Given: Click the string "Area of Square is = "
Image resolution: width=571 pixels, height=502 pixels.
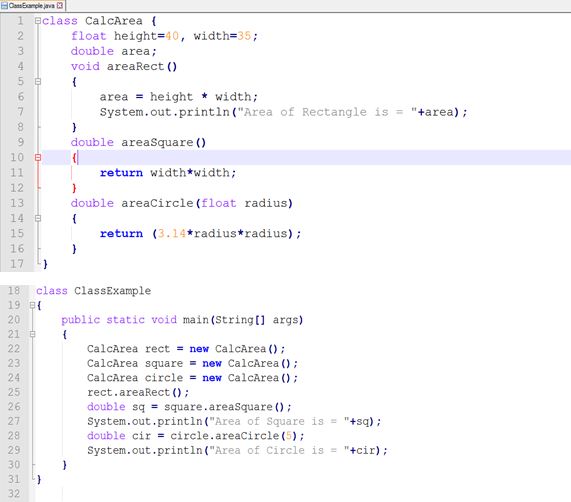Looking at the screenshot, I should (279, 422).
